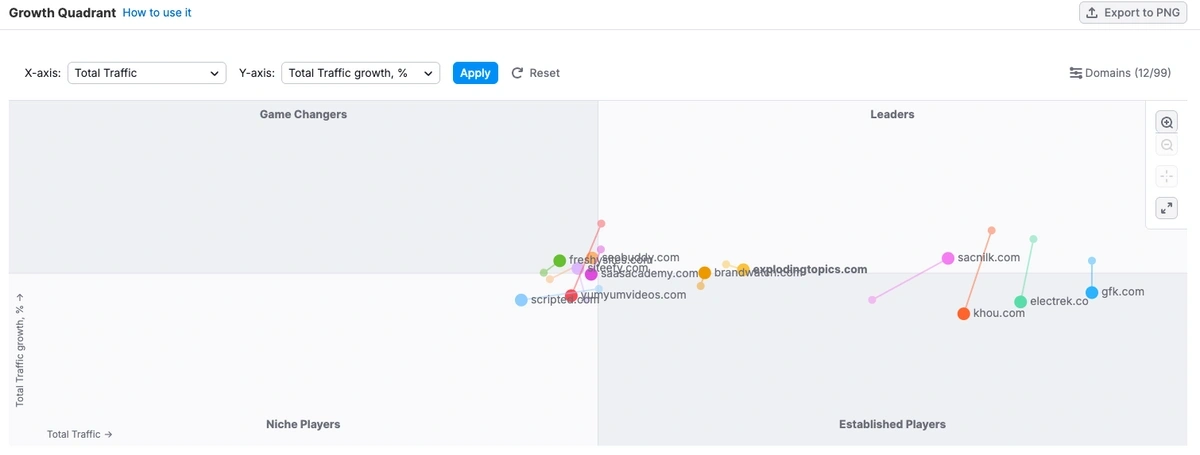Screen dimensions: 1200x455
Task: Click the khou.com label text
Action: point(999,313)
